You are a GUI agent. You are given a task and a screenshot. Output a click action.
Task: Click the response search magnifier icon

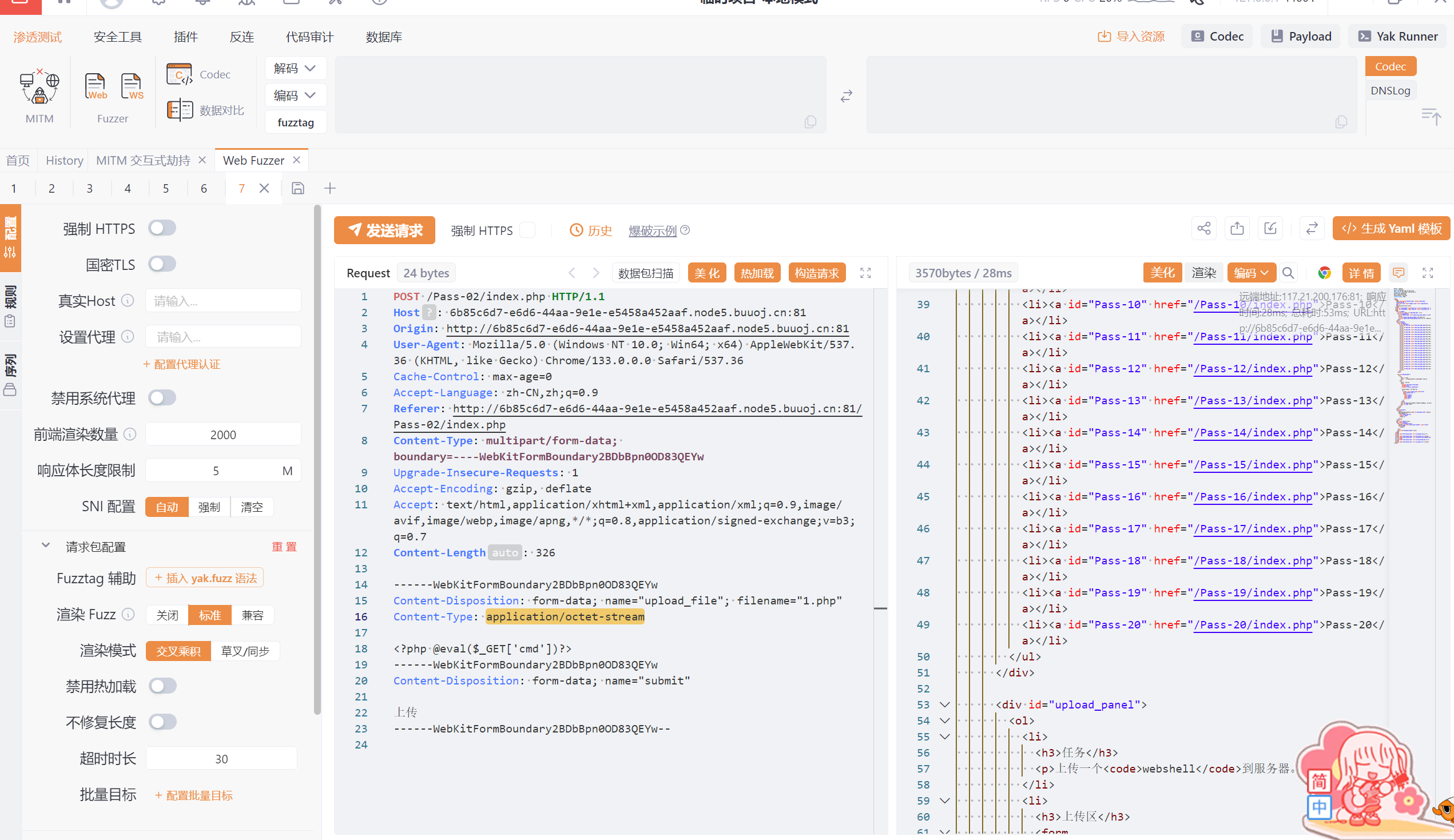pyautogui.click(x=1288, y=273)
